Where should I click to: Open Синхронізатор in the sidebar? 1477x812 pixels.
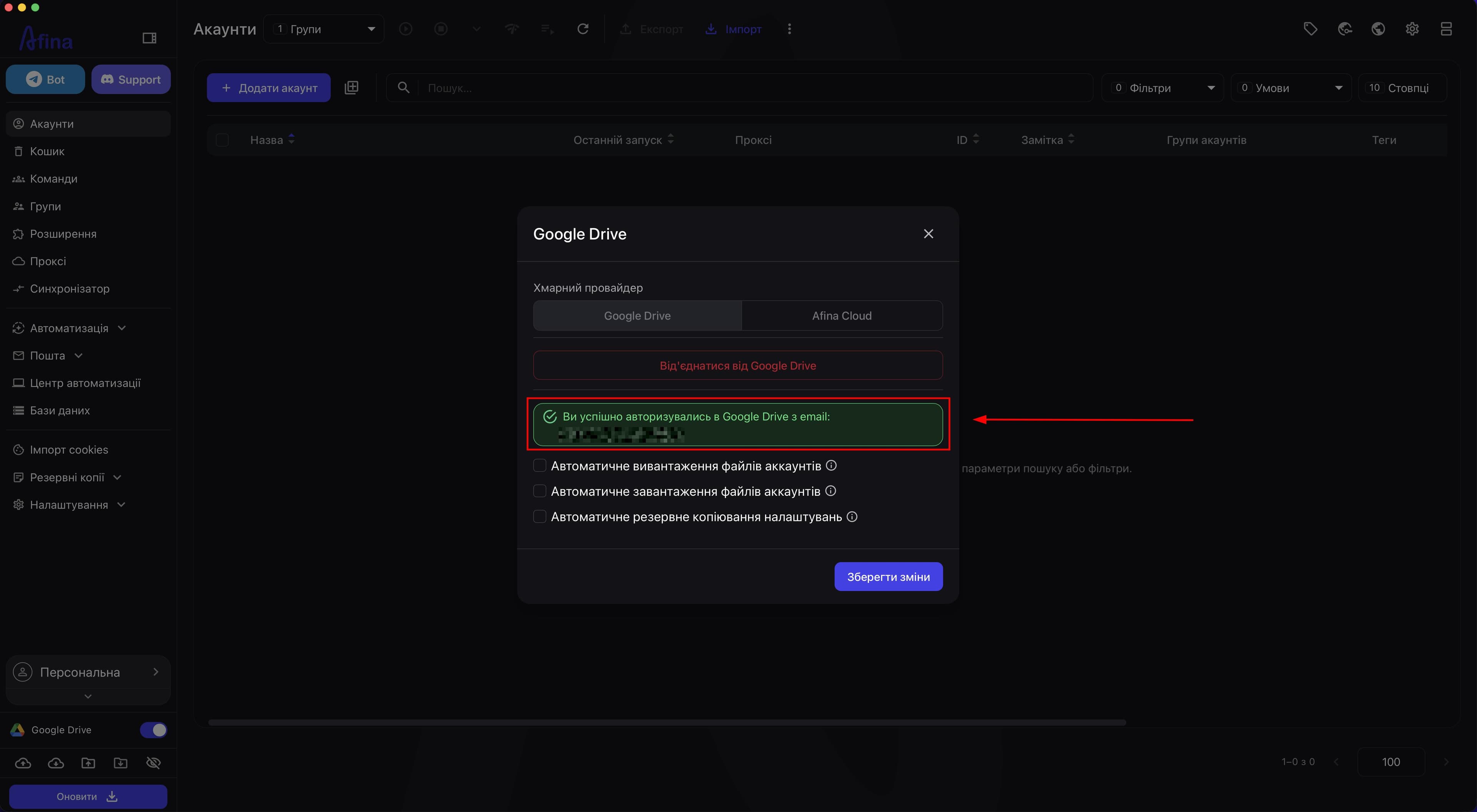88,288
